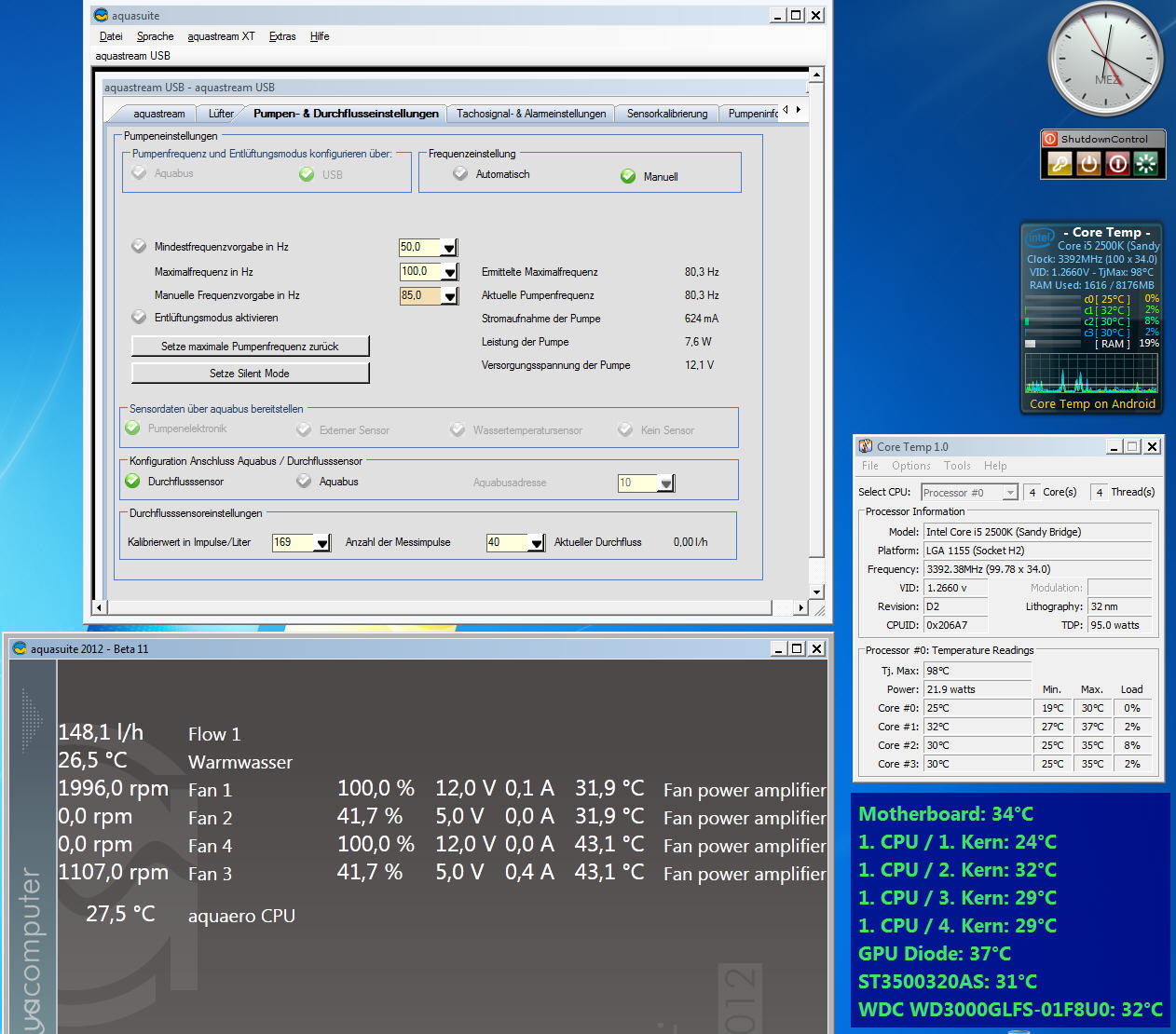
Task: Open Tools menu in Core Temp
Action: [957, 466]
